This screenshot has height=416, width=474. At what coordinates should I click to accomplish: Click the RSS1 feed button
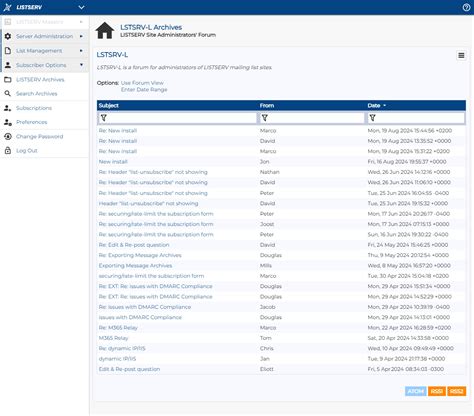[437, 391]
